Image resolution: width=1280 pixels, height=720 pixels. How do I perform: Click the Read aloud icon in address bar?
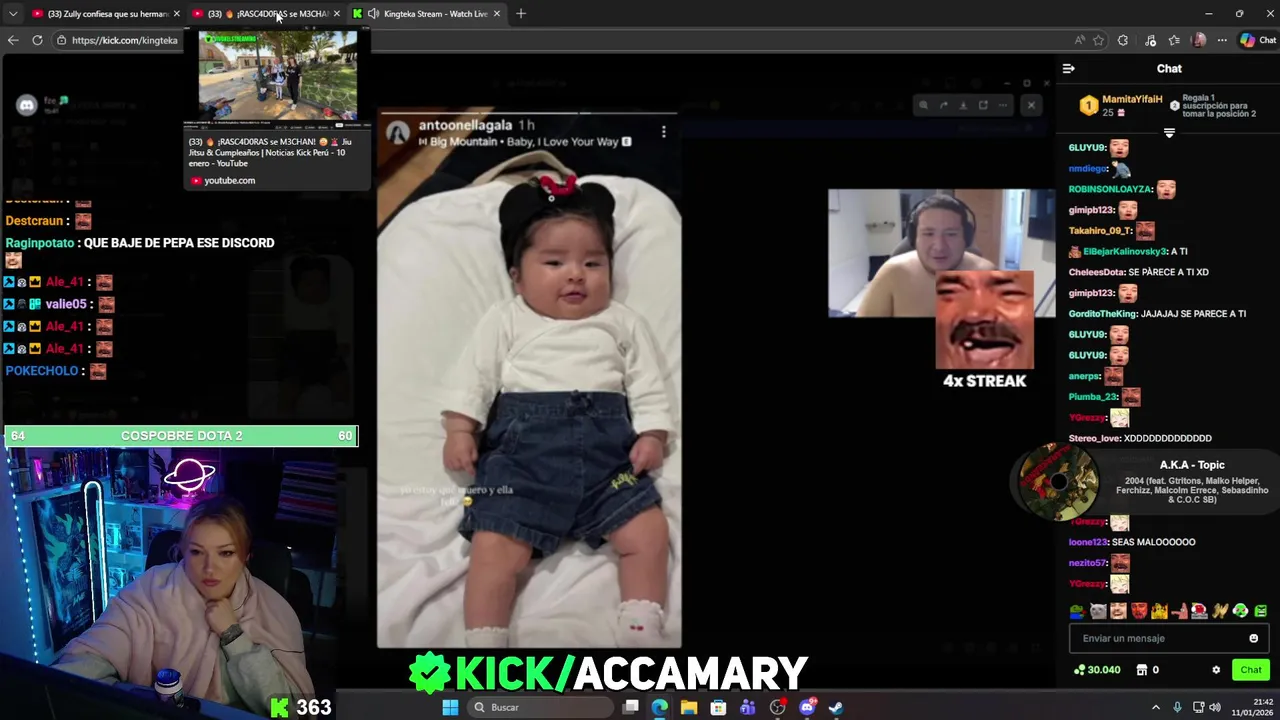[x=1079, y=40]
